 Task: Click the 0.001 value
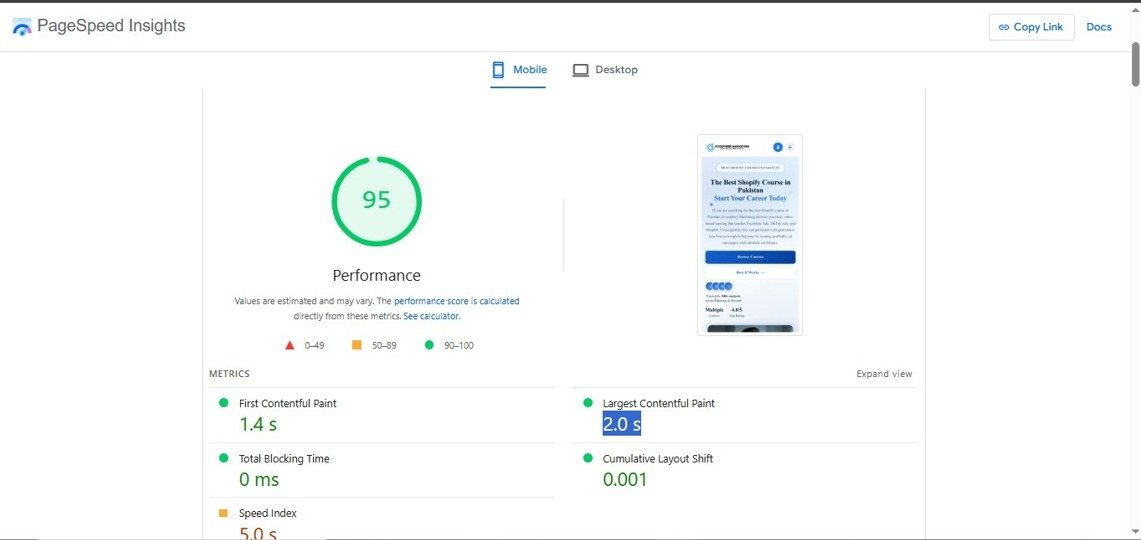(x=625, y=479)
